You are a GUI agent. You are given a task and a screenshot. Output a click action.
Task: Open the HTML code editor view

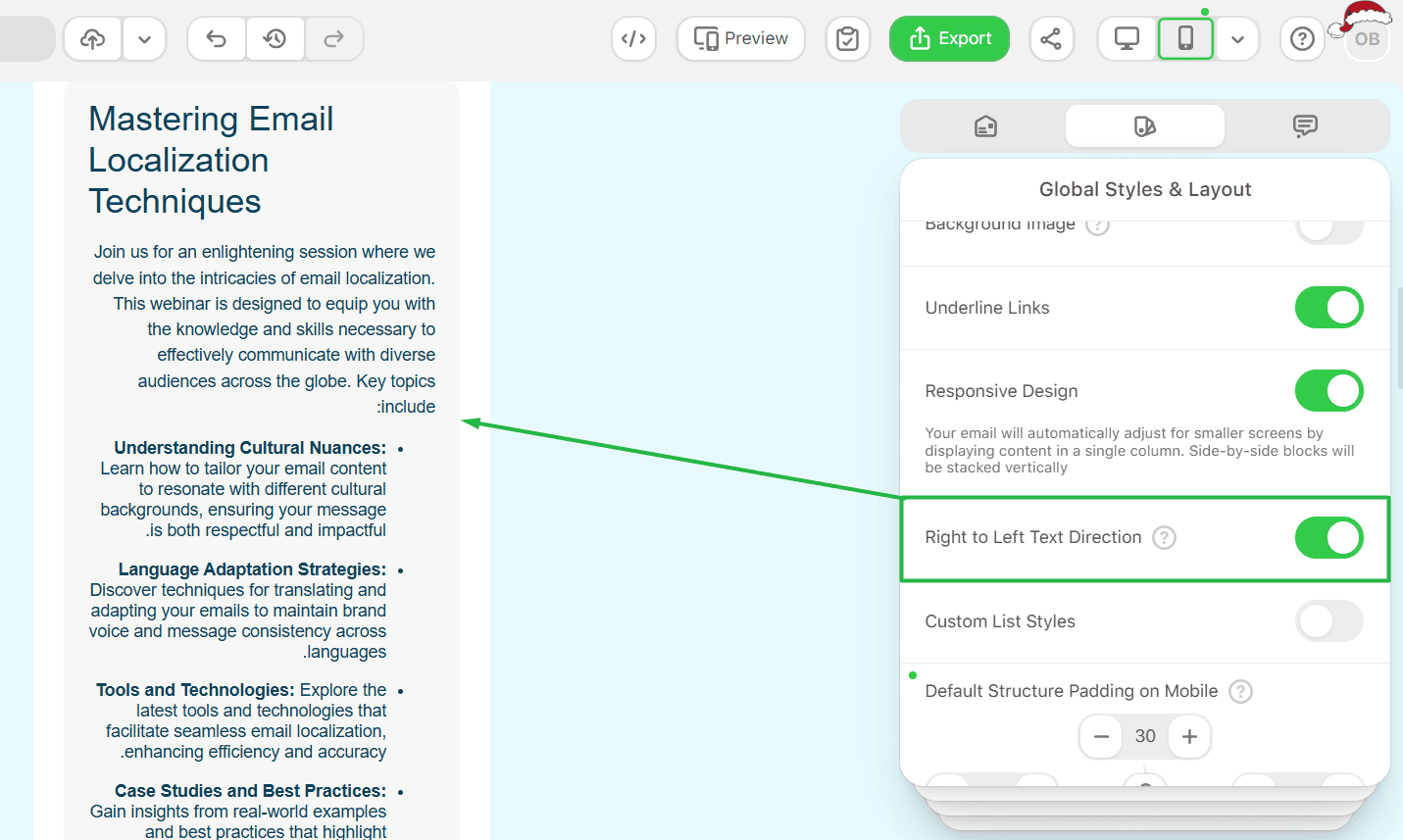click(x=633, y=38)
